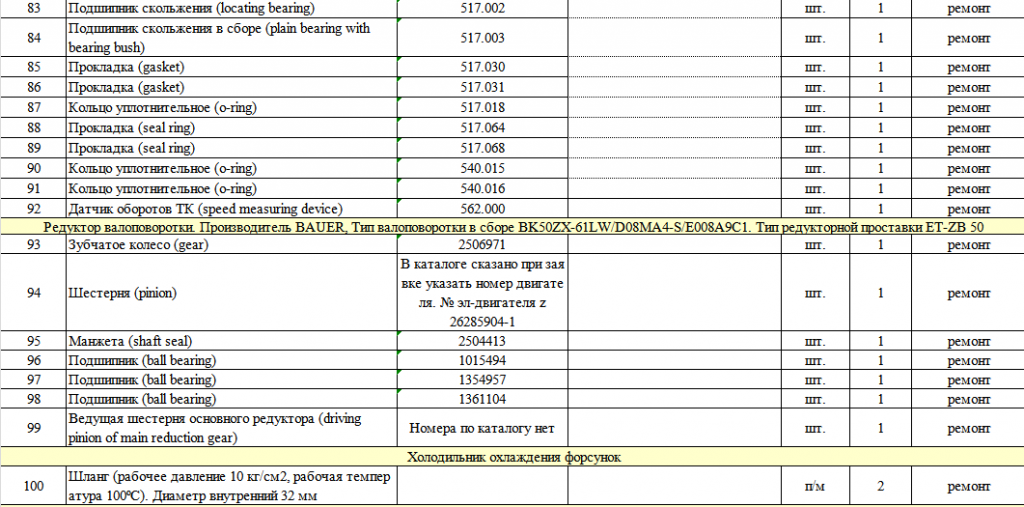Select the 'Редуктор валоповоротки' section header row

511,228
